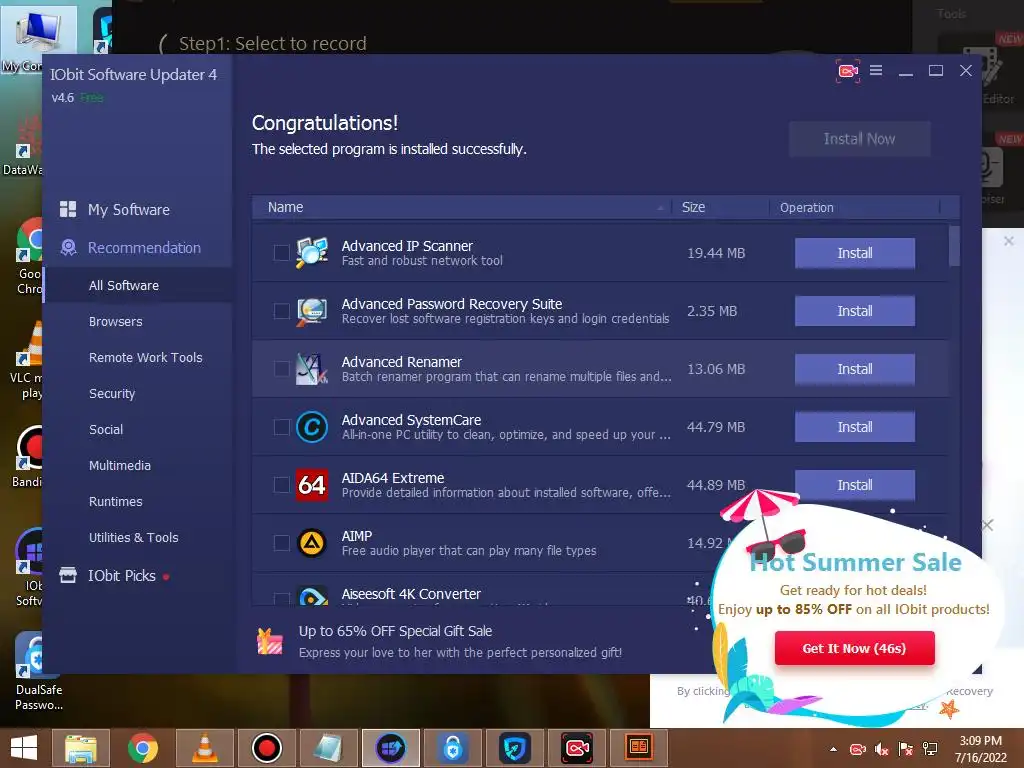Launch Chrome from the taskbar
This screenshot has width=1024, height=768.
pos(142,747)
